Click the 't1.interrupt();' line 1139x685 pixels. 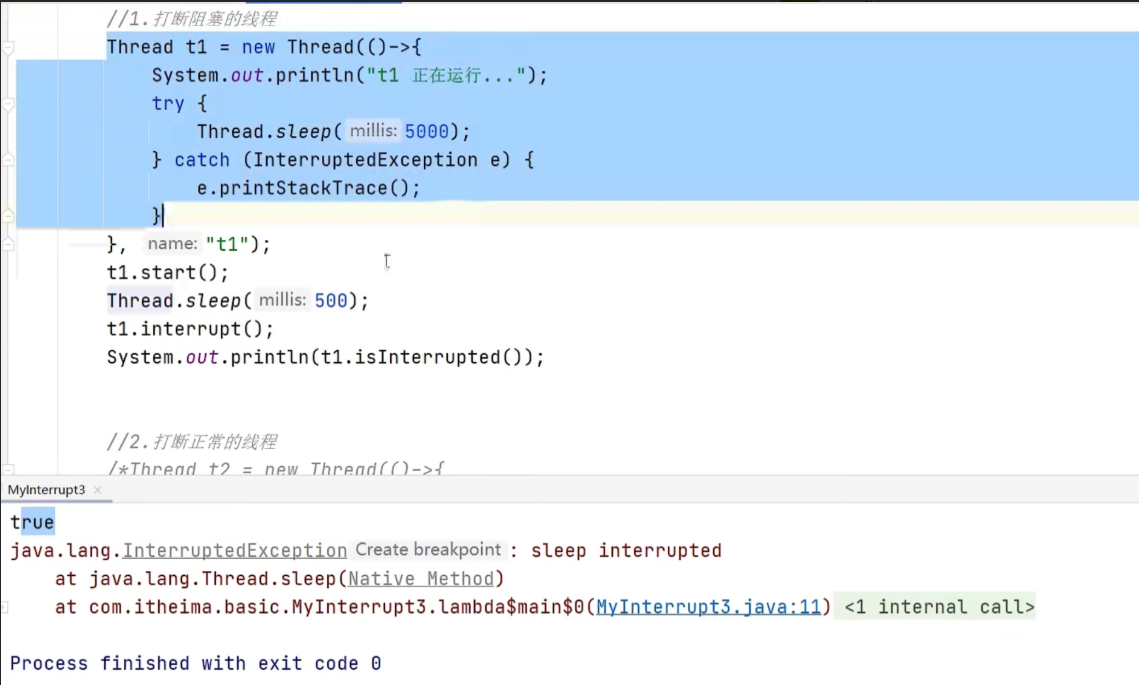click(190, 329)
